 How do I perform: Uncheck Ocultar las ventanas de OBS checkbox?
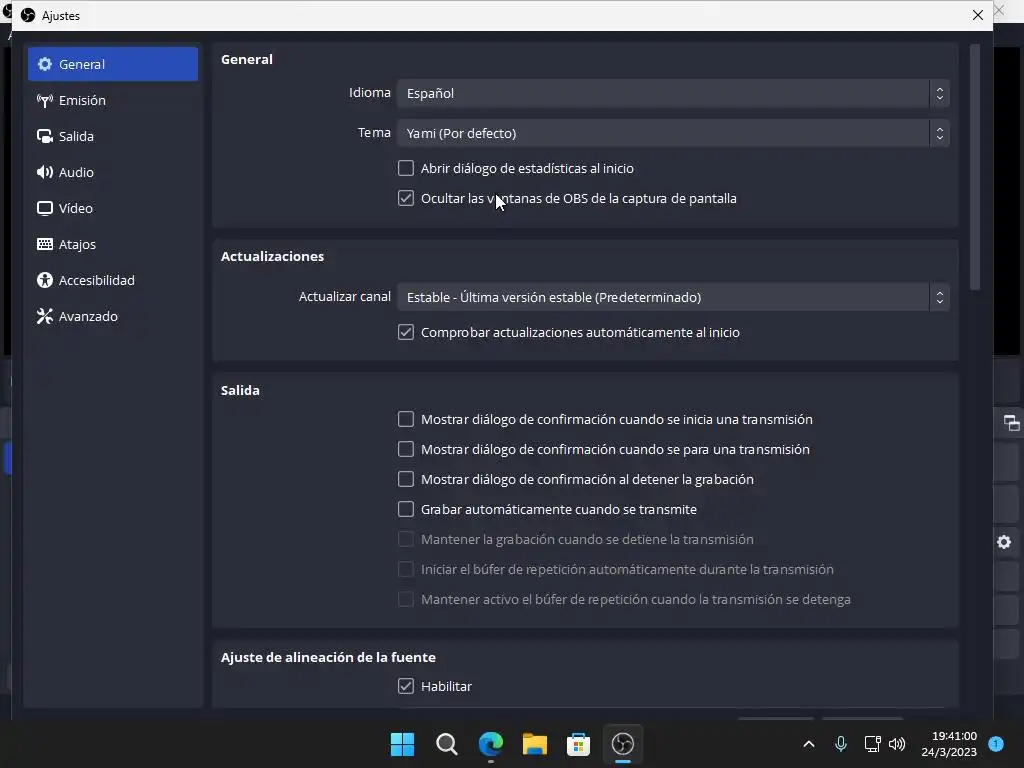(x=406, y=199)
